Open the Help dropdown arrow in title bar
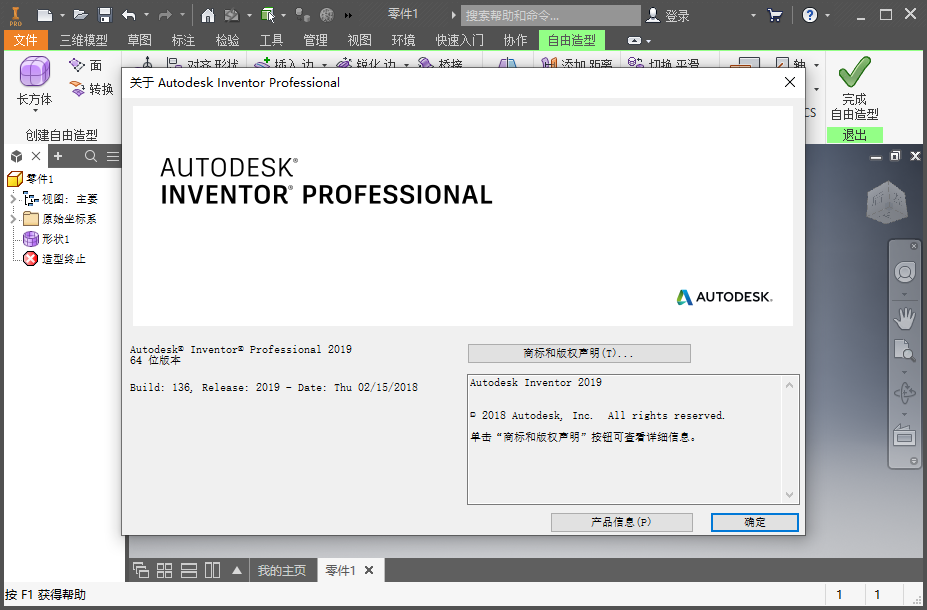The height and width of the screenshot is (610, 927). coord(827,15)
